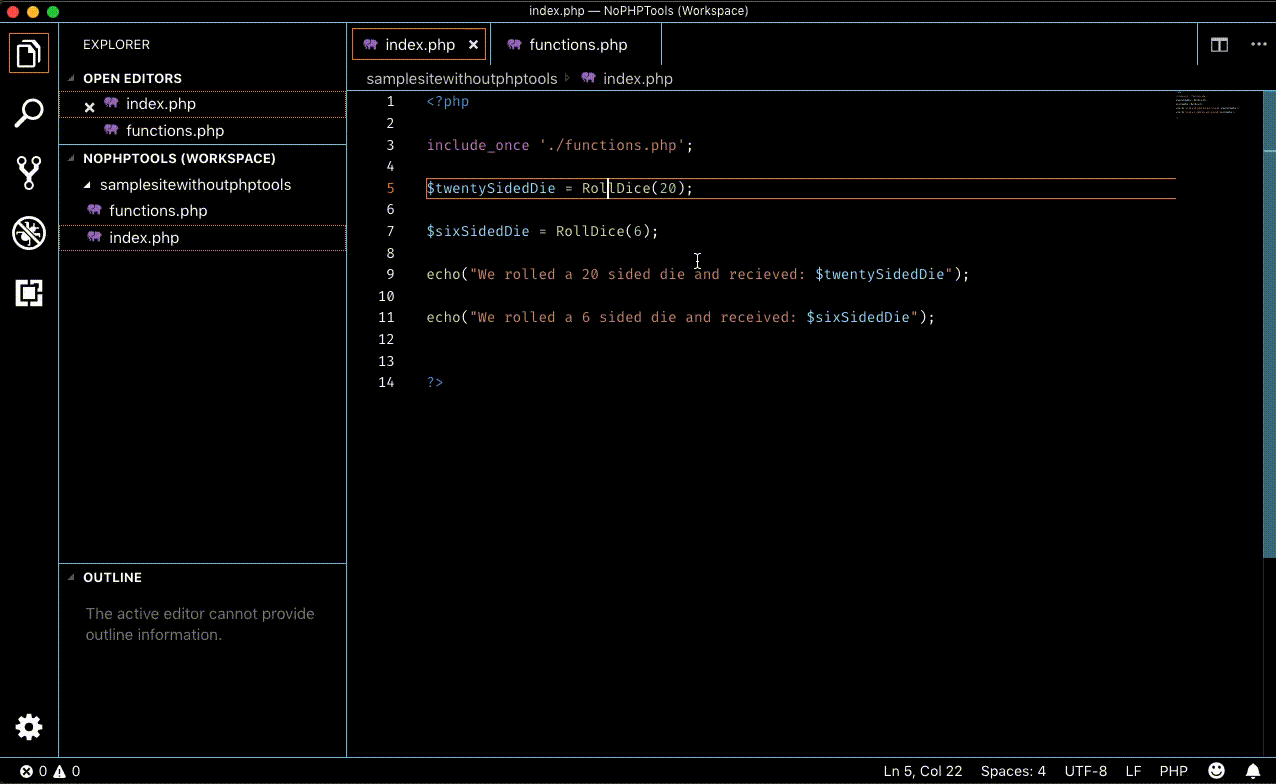Viewport: 1276px width, 784px height.
Task: Click the code minimap
Action: point(1207,104)
